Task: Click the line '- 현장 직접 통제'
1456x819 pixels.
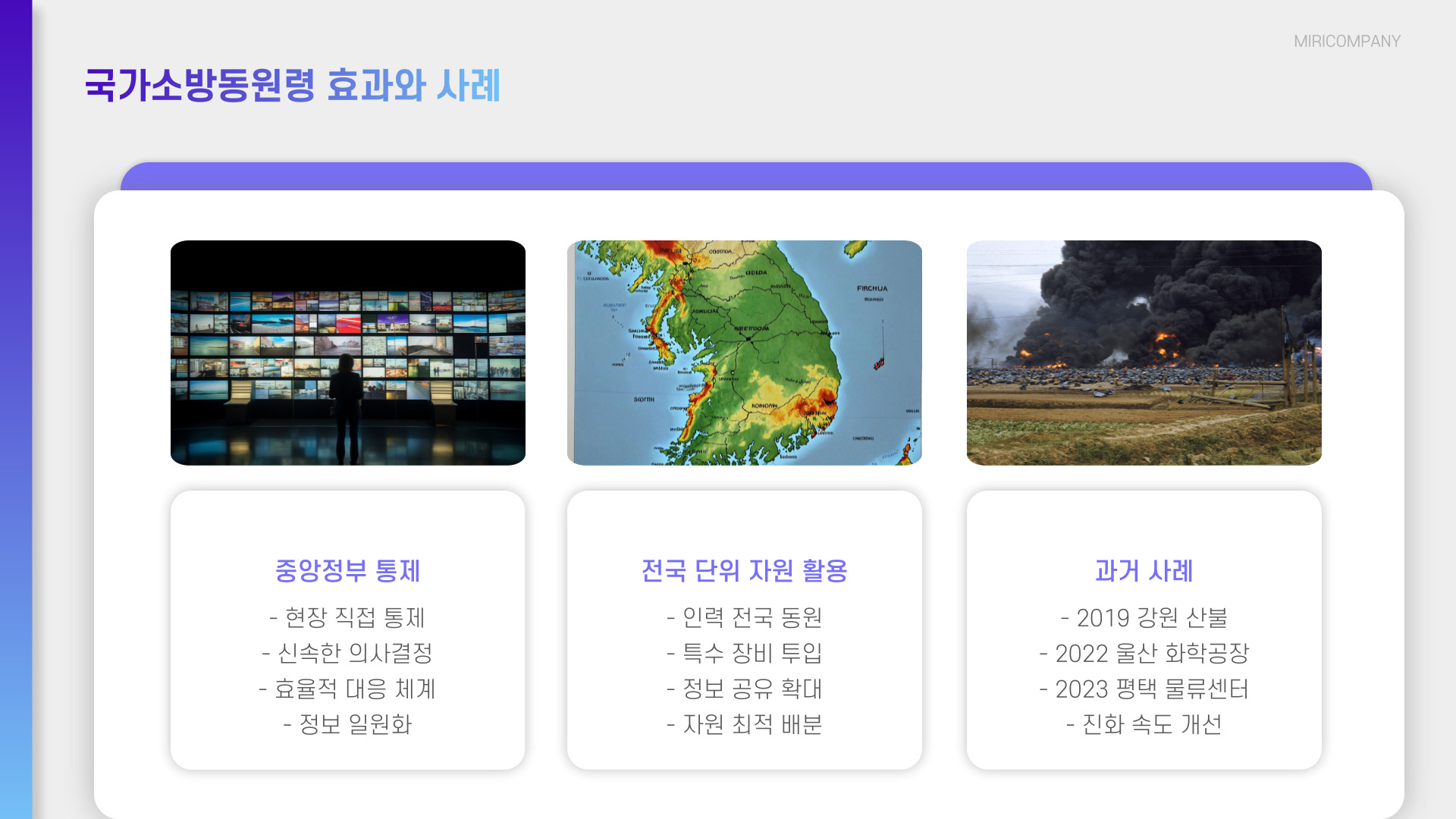Action: (x=347, y=617)
